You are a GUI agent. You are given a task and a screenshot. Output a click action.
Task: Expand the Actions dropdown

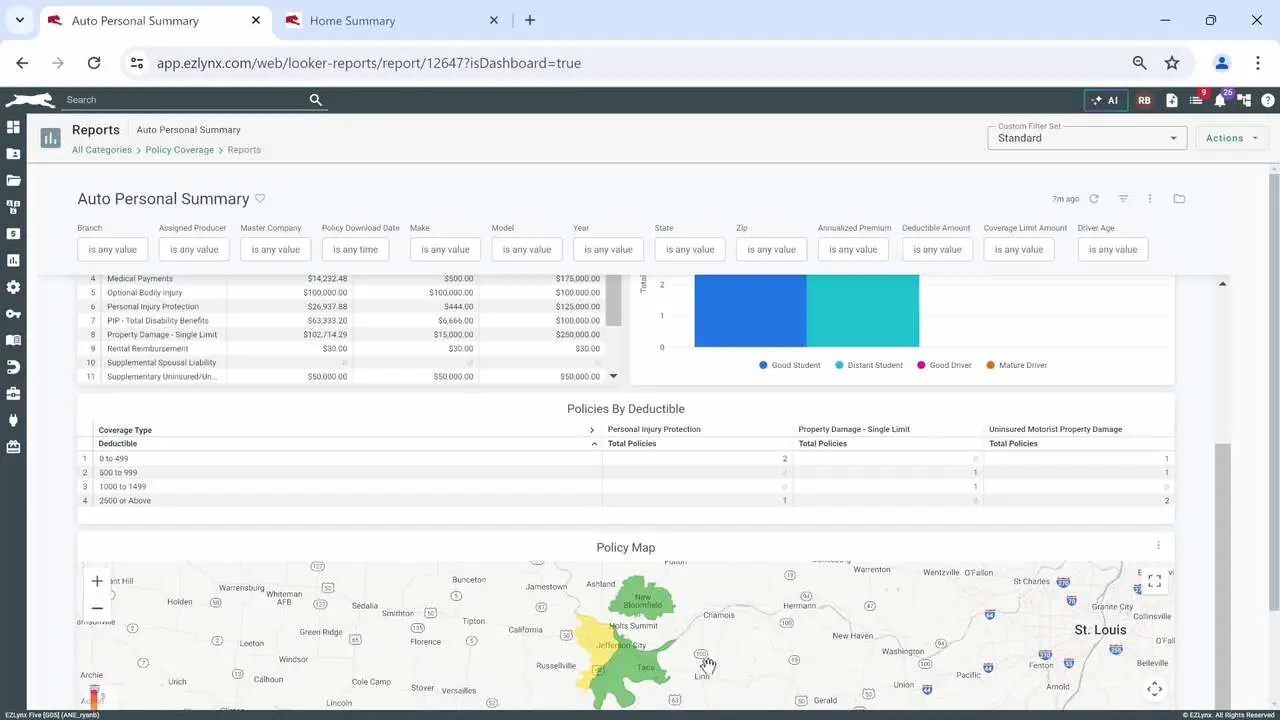[x=1231, y=138]
